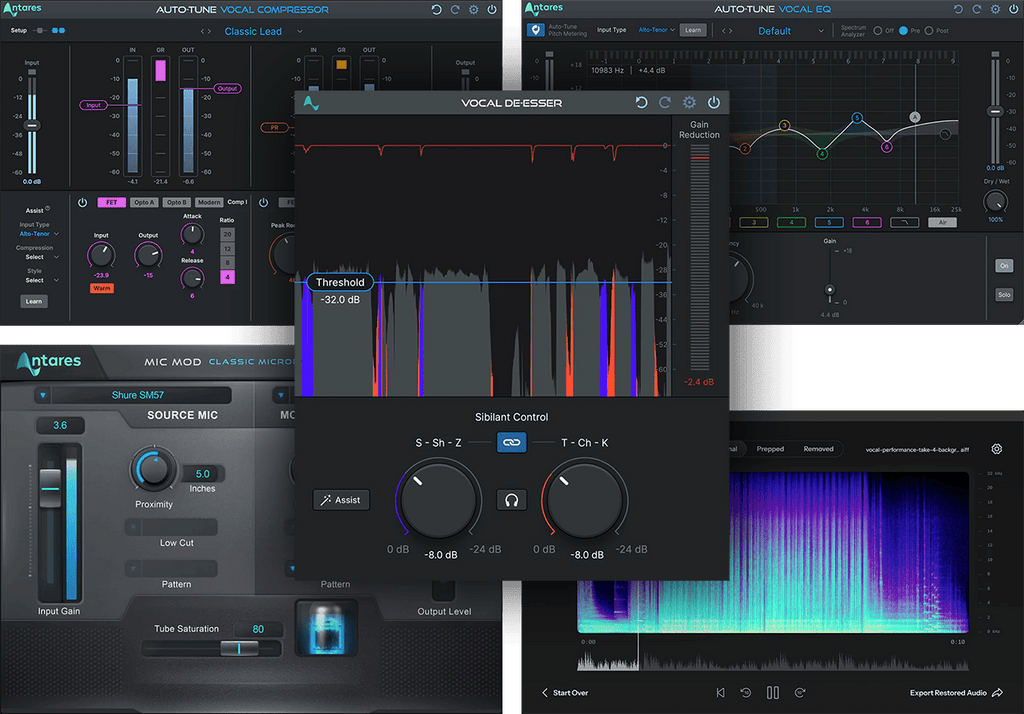Click the De-Esser Assist button
The width and height of the screenshot is (1024, 714).
point(341,500)
